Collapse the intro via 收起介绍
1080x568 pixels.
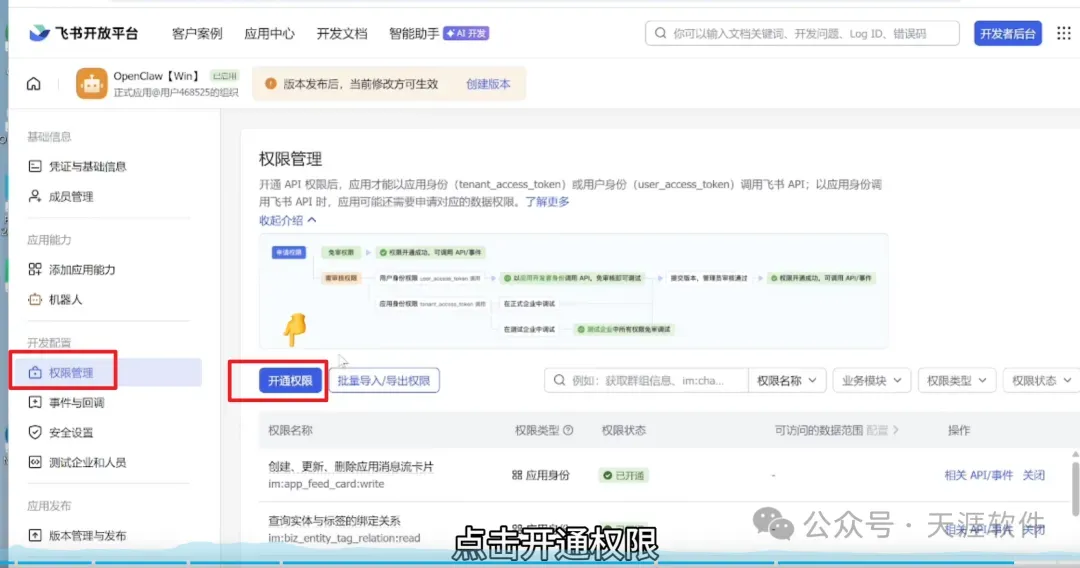point(287,220)
